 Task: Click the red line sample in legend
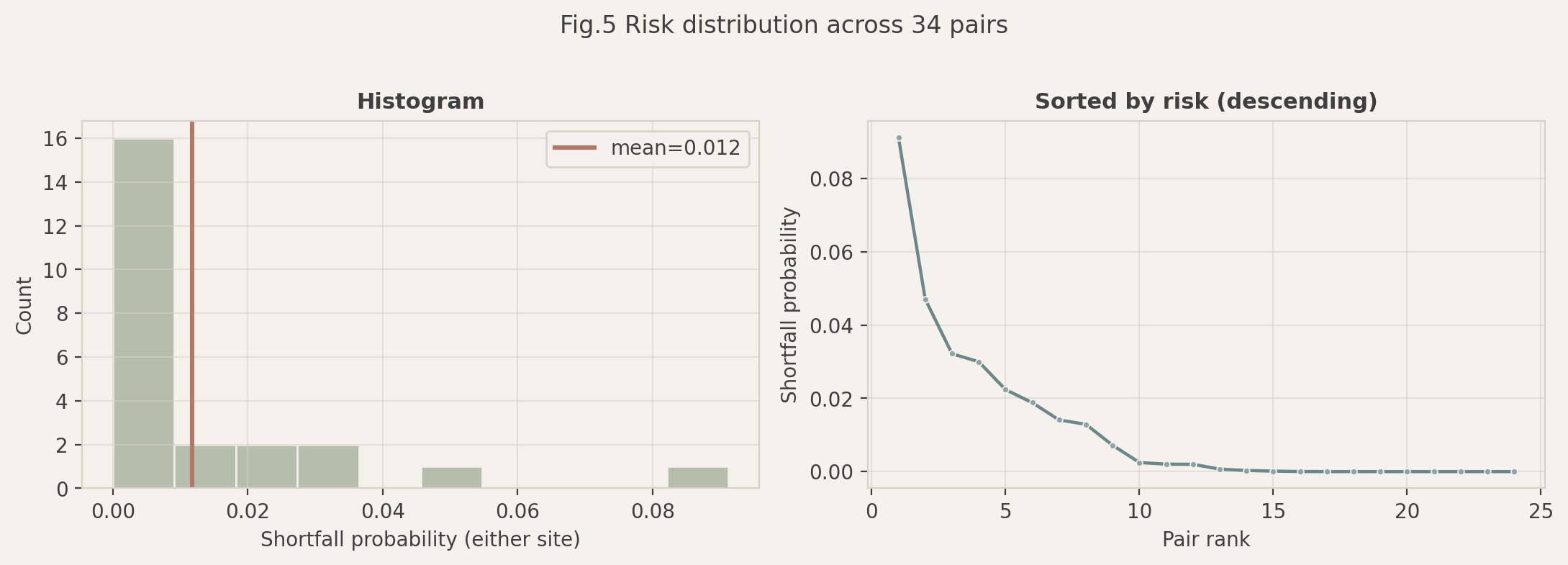click(x=574, y=148)
